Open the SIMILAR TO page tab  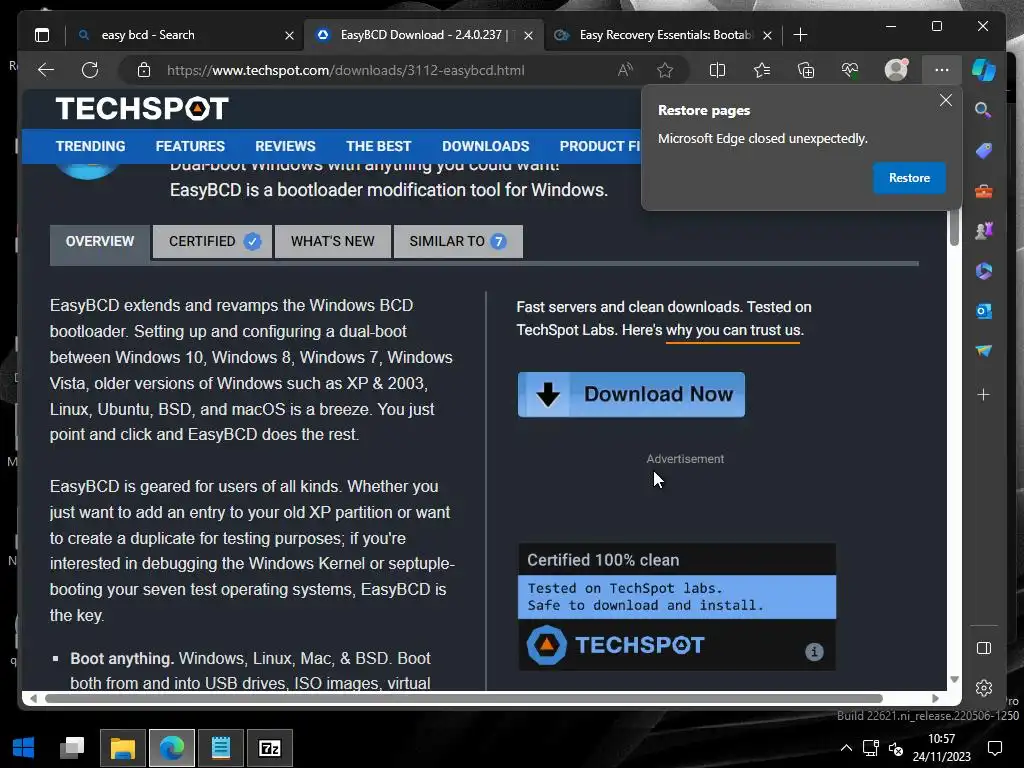tap(458, 242)
